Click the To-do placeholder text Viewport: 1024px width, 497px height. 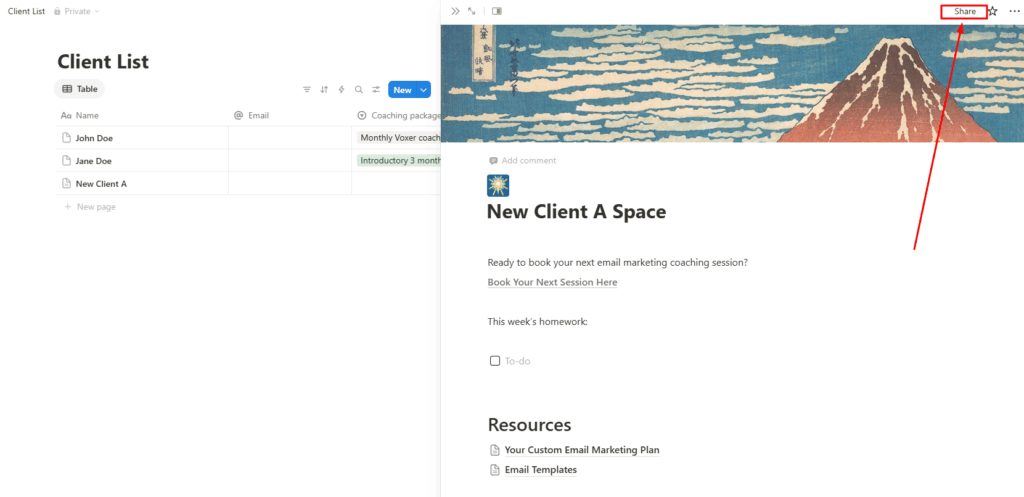(517, 361)
